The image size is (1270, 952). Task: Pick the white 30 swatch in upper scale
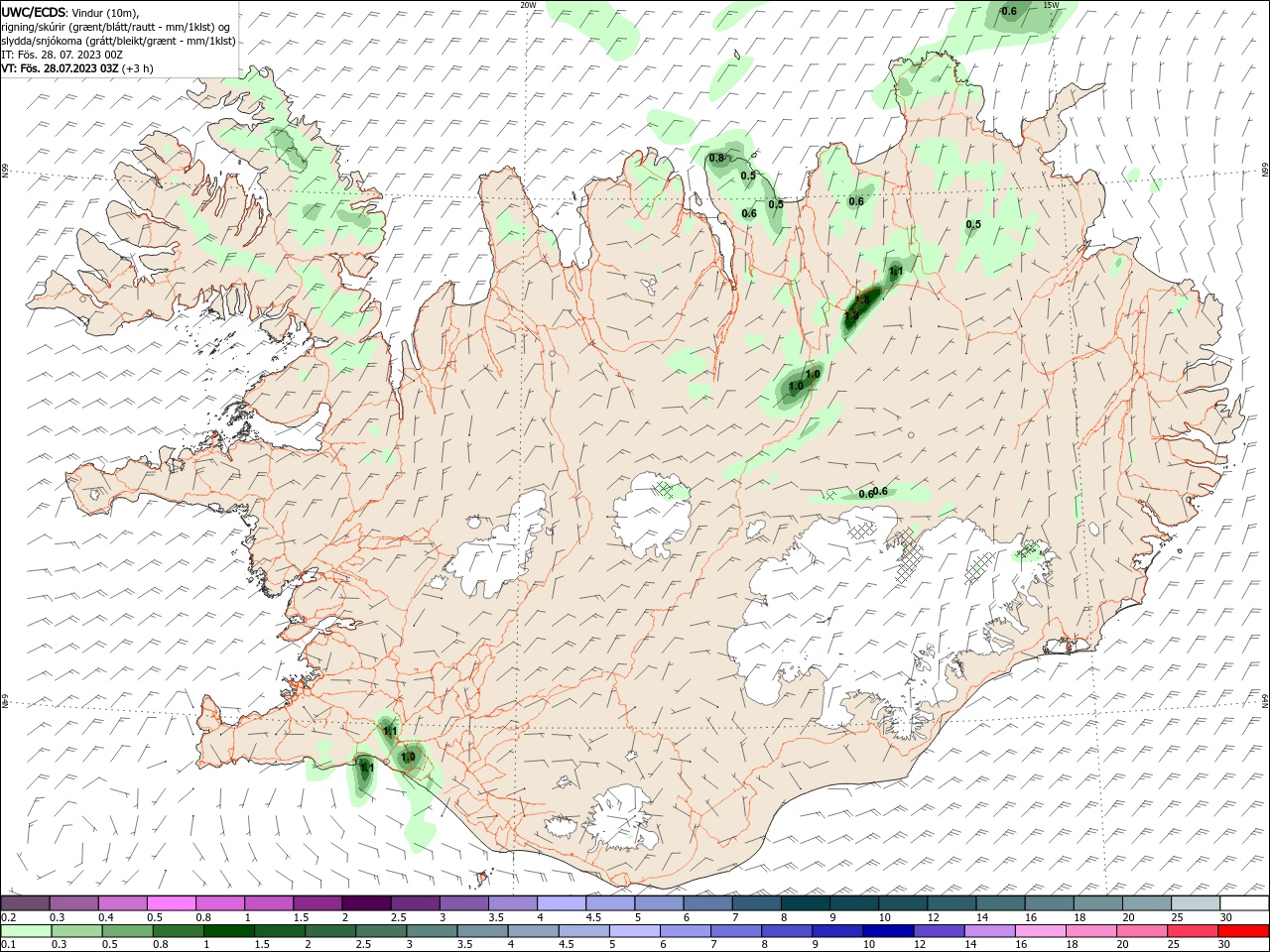[x=1244, y=903]
